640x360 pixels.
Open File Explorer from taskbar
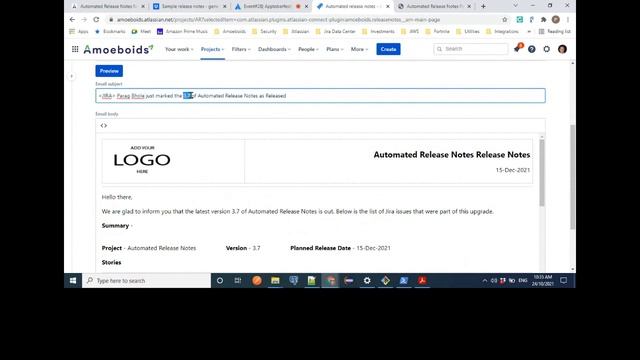coord(275,281)
